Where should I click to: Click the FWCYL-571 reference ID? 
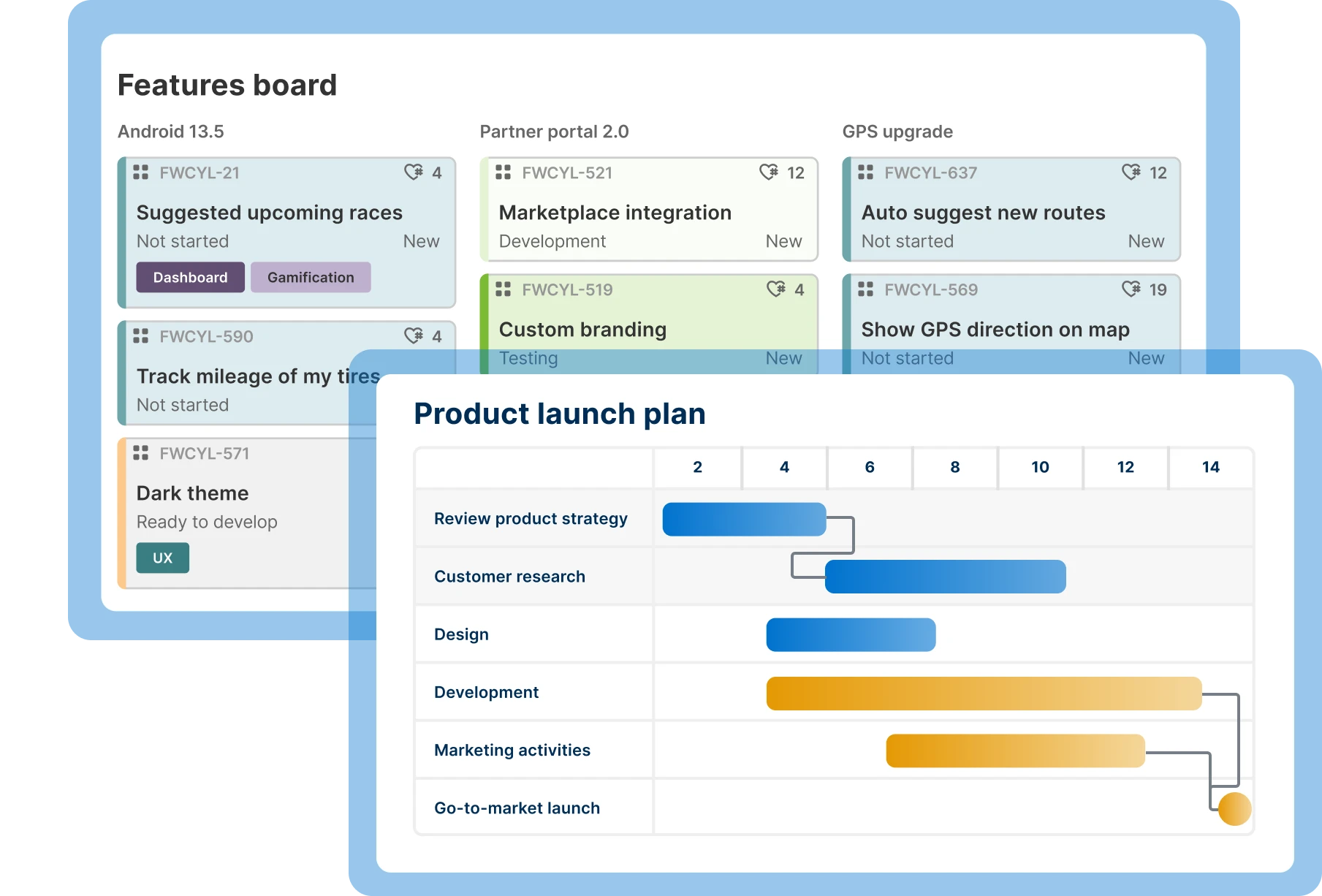point(205,453)
